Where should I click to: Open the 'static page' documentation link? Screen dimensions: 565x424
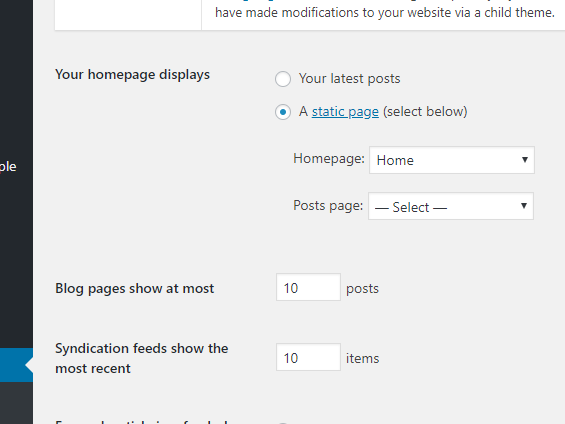tap(345, 112)
